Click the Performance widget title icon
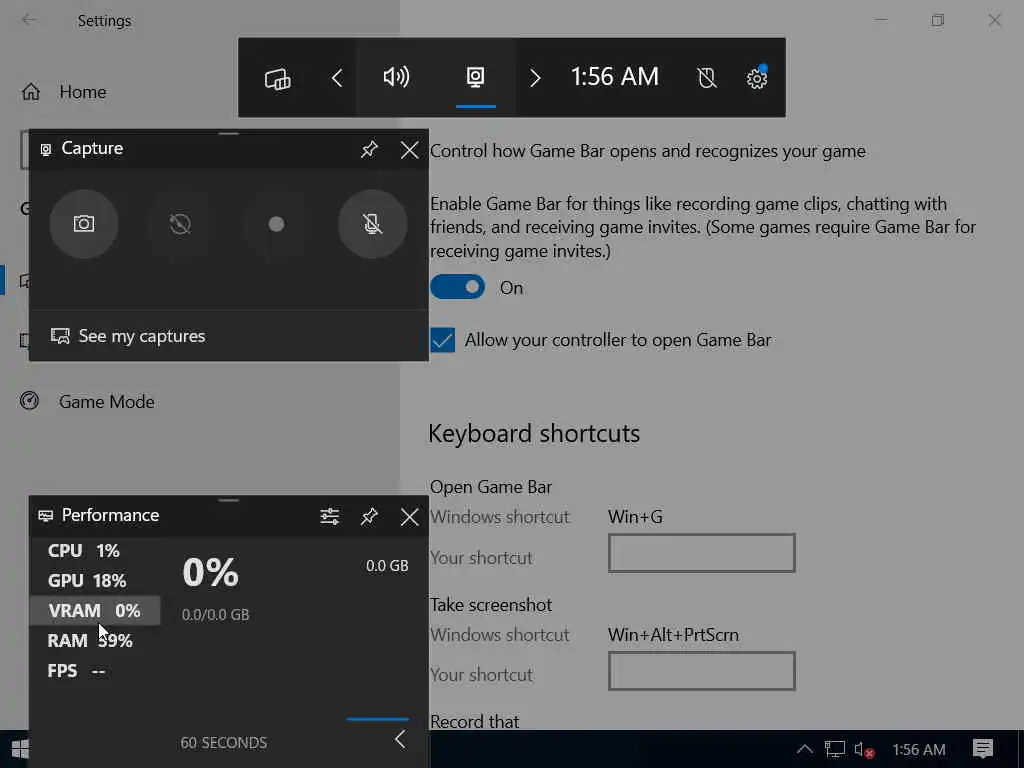1024x768 pixels. coord(46,516)
